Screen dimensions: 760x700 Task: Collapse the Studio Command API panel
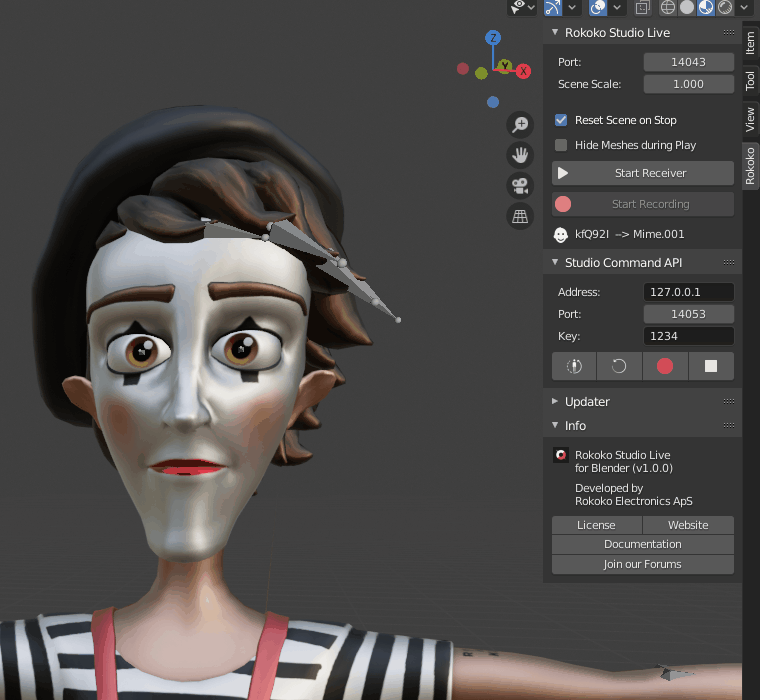click(x=555, y=262)
